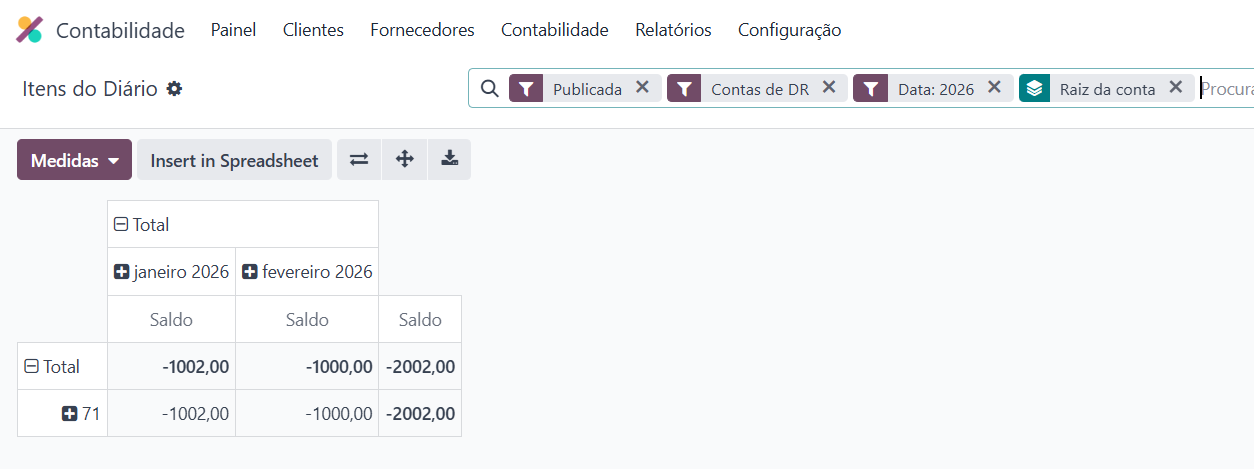The width and height of the screenshot is (1254, 469).
Task: Expand the fevereiro 2026 column
Action: coord(307,272)
